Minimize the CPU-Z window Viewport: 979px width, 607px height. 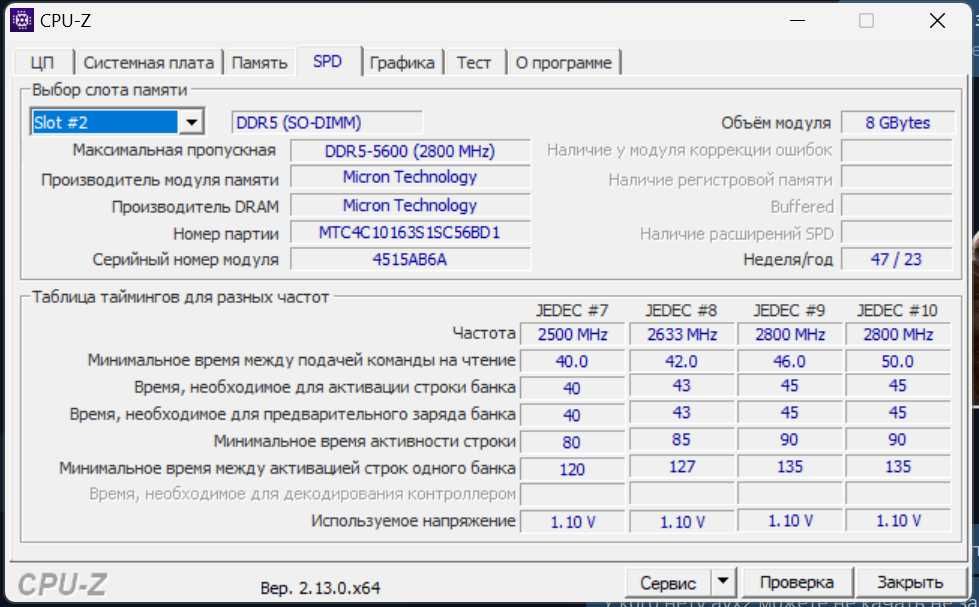(x=797, y=21)
